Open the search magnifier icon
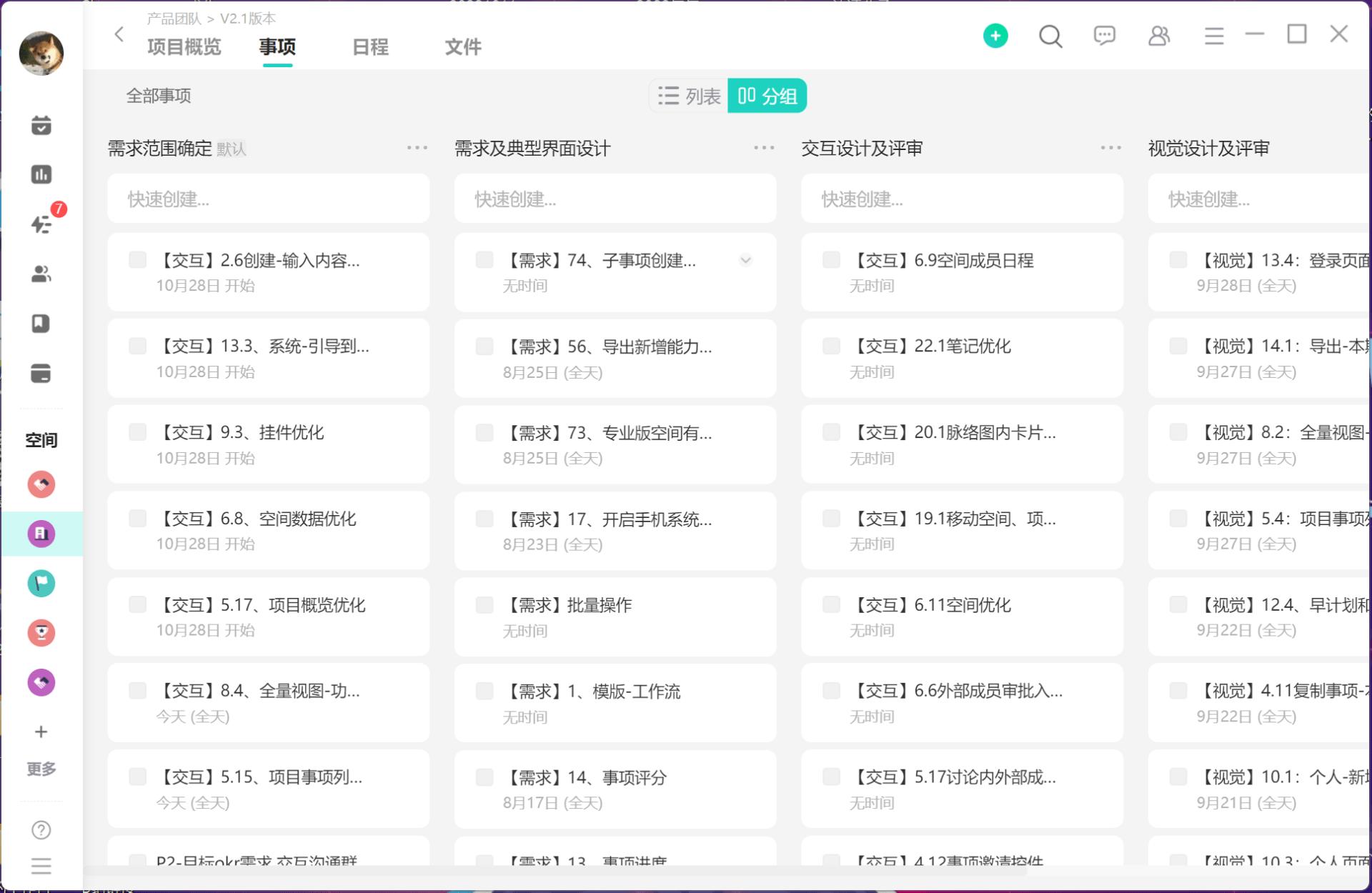This screenshot has width=1372, height=893. [x=1050, y=35]
